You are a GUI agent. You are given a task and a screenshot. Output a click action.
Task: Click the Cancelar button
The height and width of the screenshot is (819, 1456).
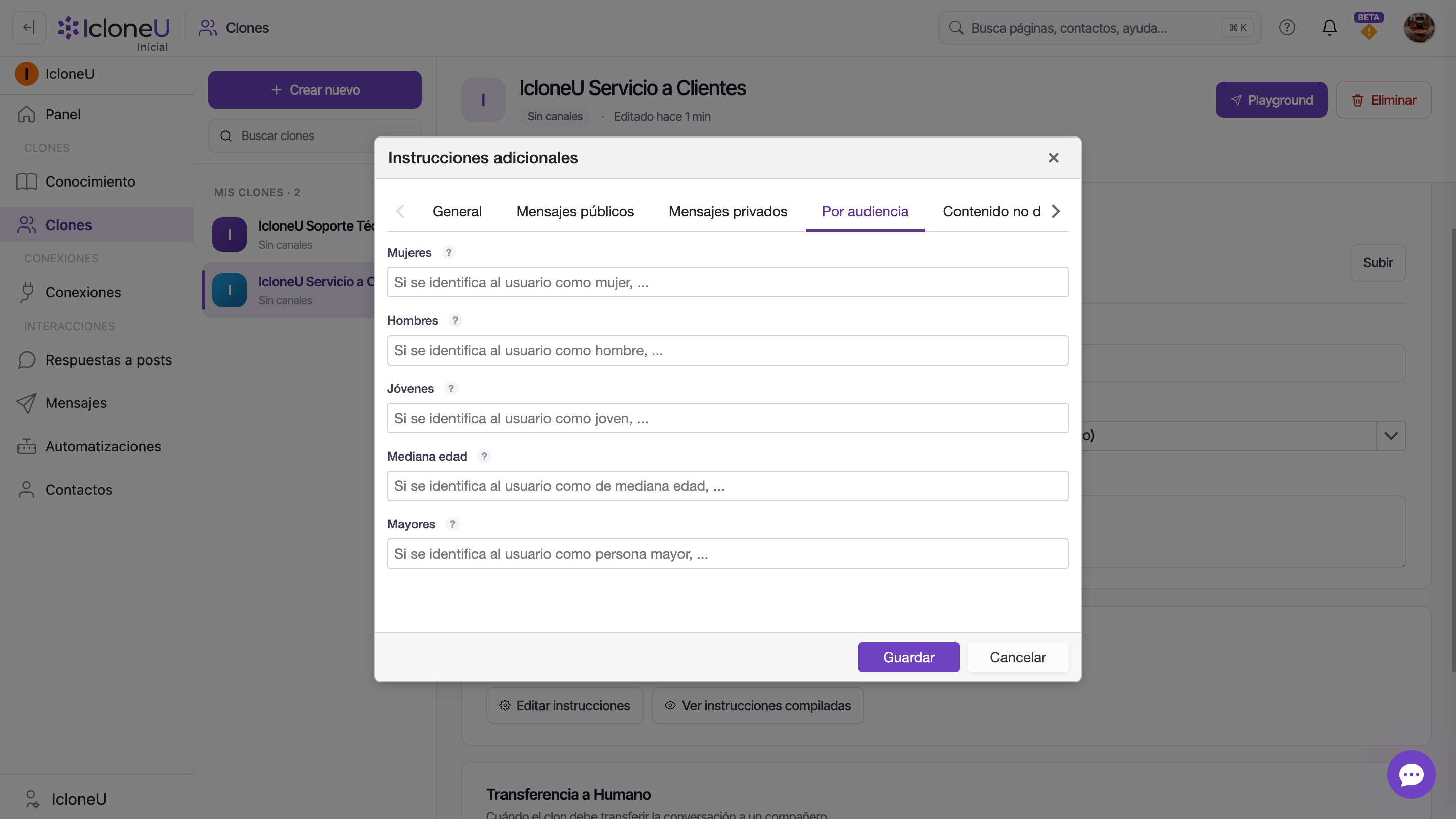pyautogui.click(x=1017, y=657)
